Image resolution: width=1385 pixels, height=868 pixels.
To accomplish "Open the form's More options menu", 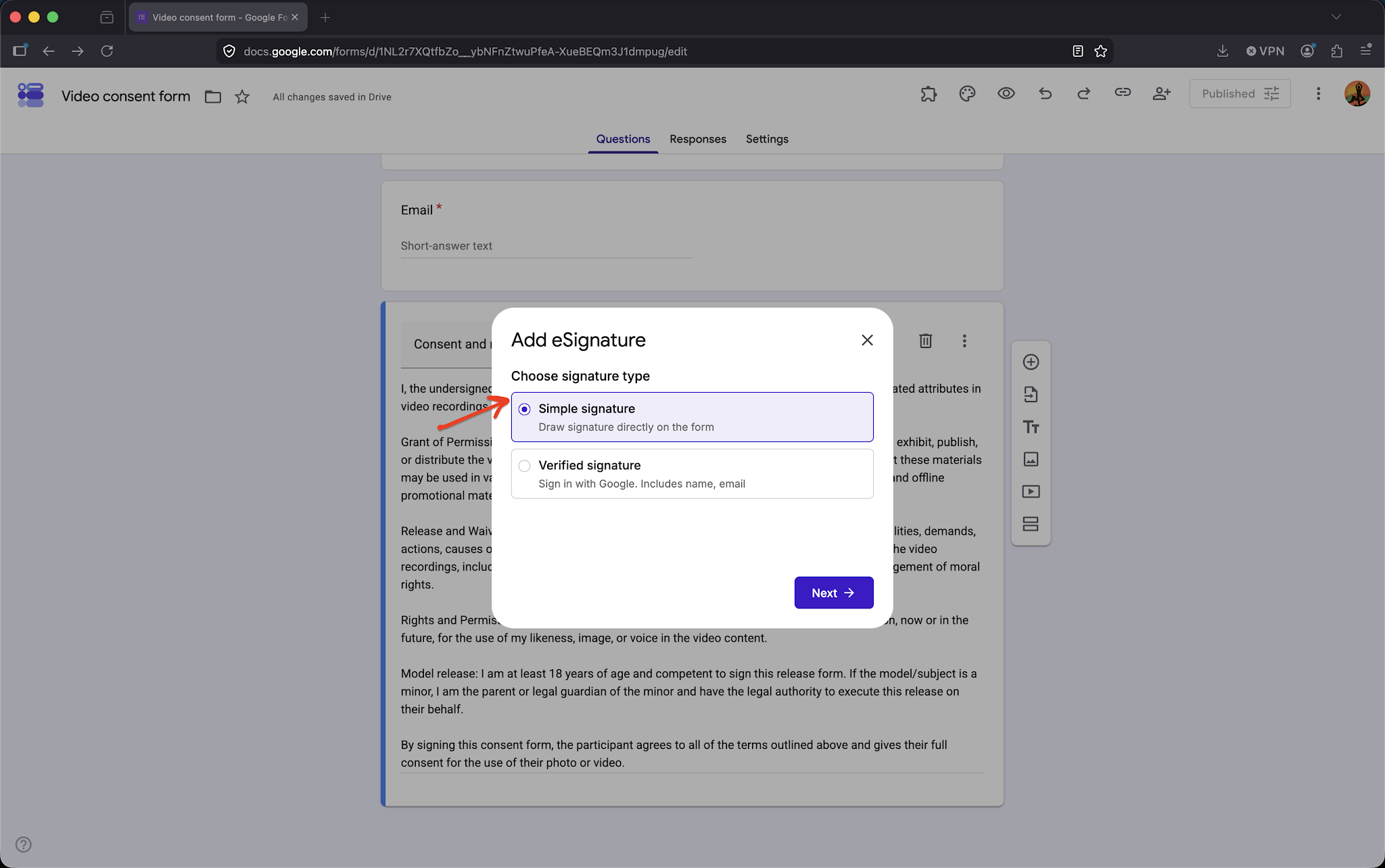I will (1318, 93).
